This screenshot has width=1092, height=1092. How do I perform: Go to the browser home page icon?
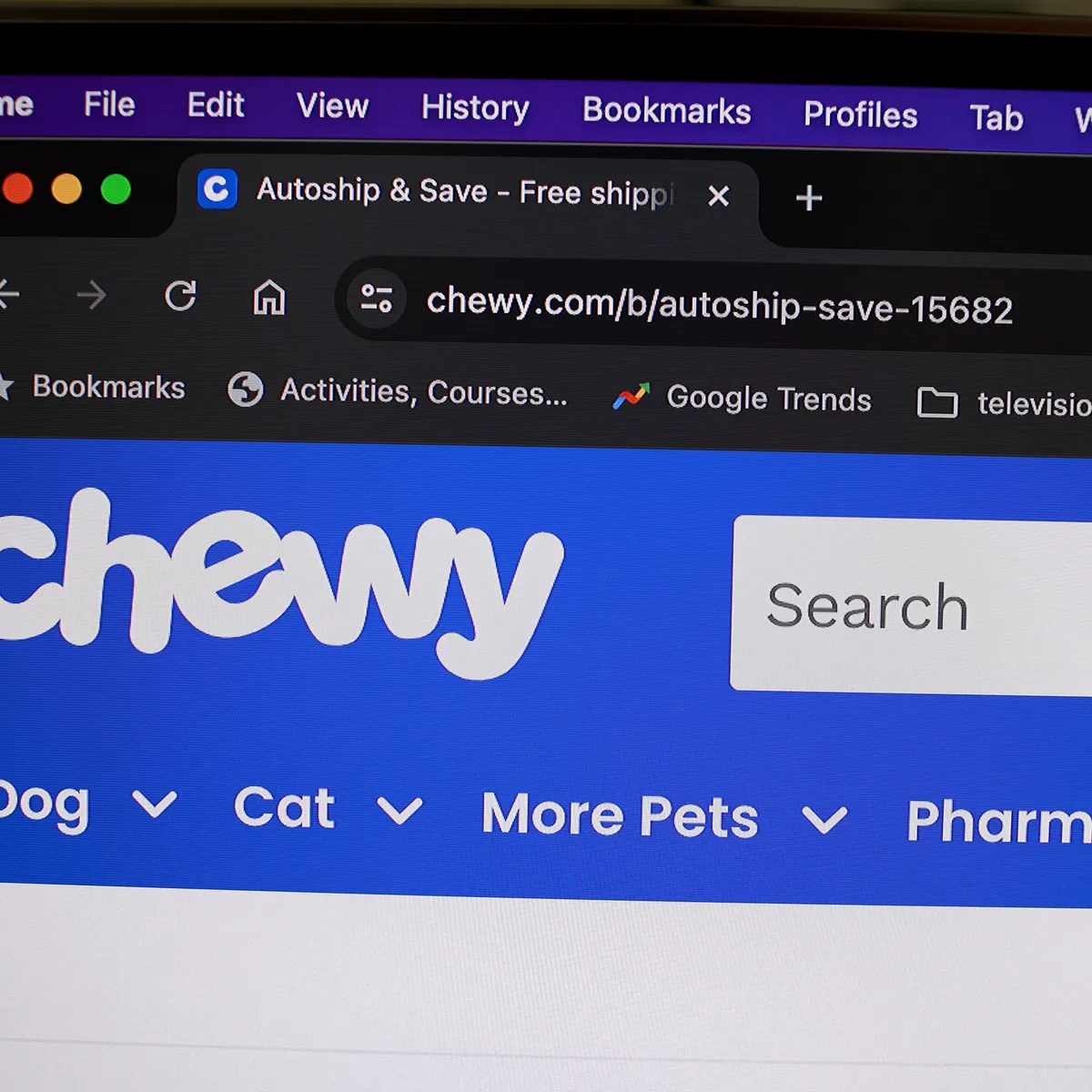(268, 298)
